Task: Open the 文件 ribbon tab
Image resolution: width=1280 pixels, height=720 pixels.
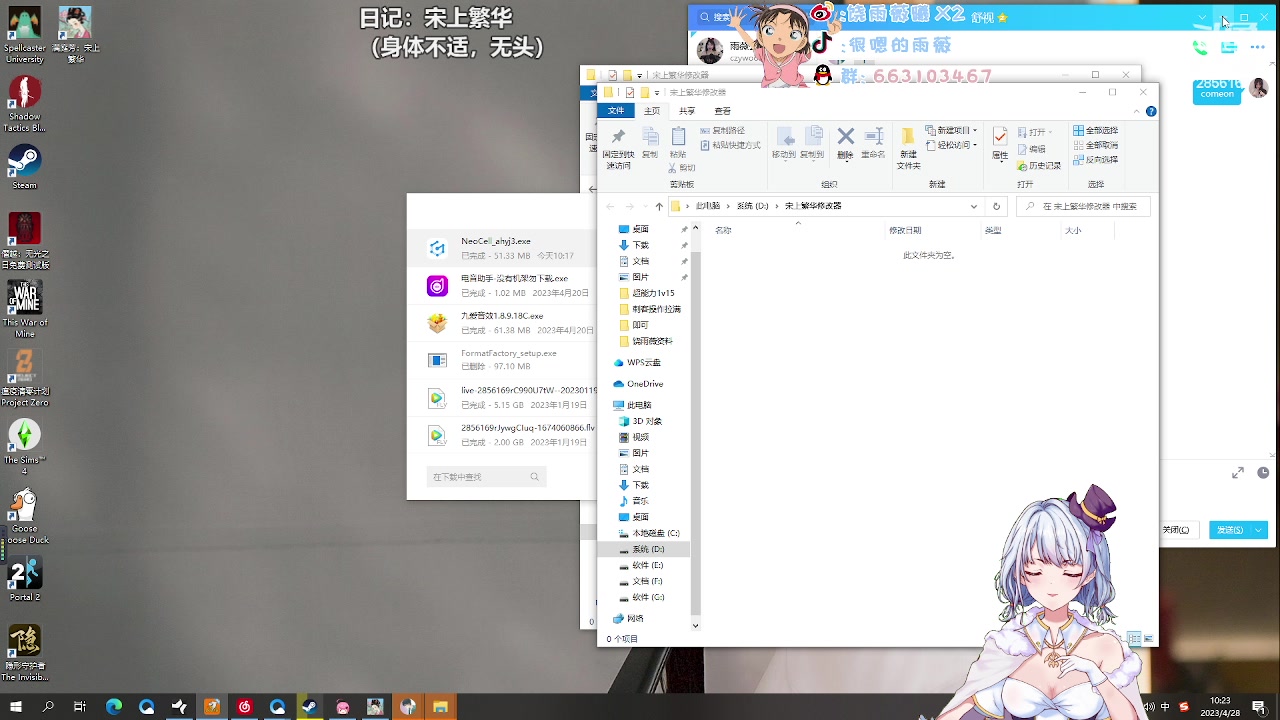Action: tap(616, 111)
